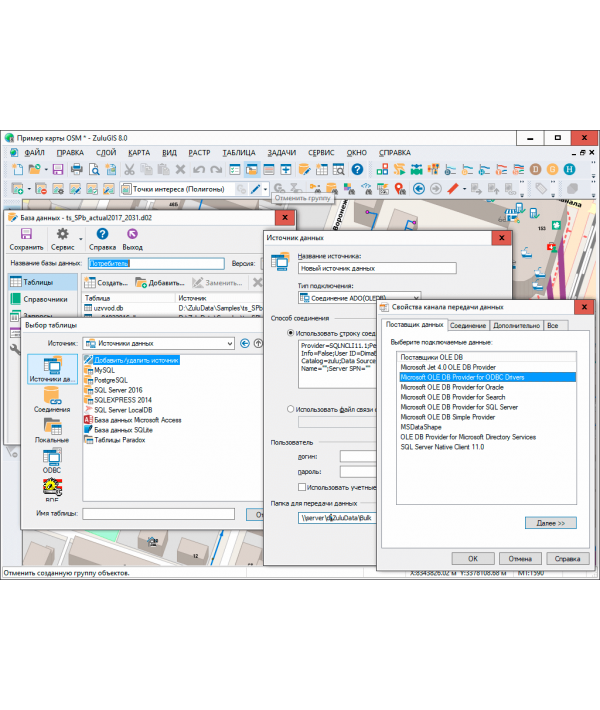Click the pencil edit icon beside layer combo
The height and width of the screenshot is (710, 600).
(x=255, y=189)
